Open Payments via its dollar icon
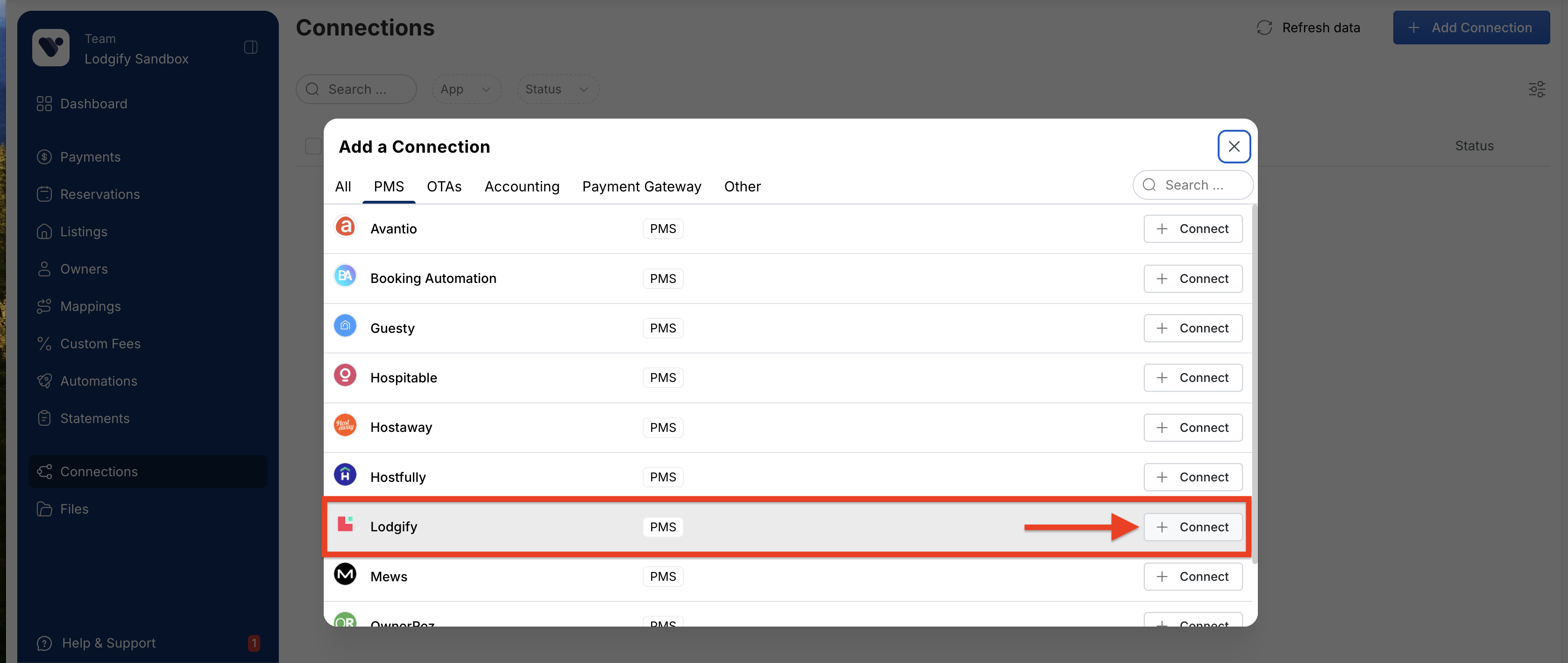This screenshot has height=663, width=1568. (x=44, y=157)
